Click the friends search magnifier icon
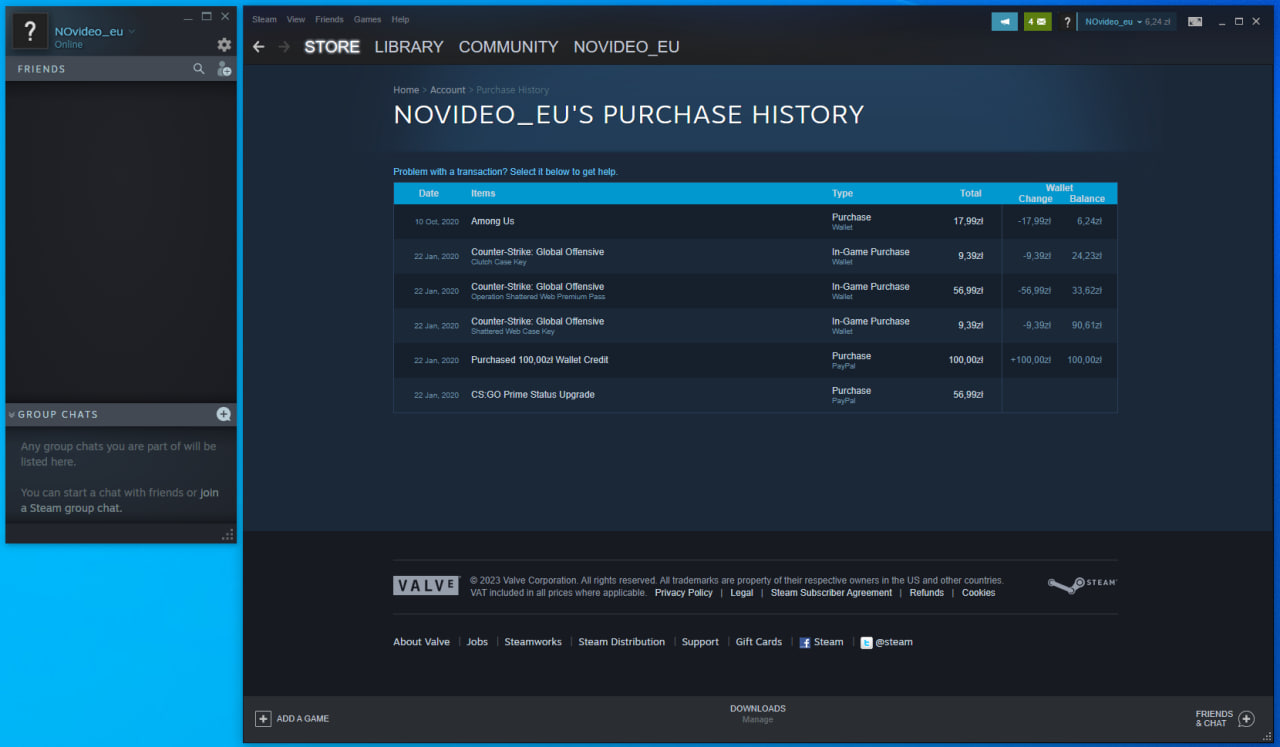This screenshot has height=747, width=1280. point(199,69)
